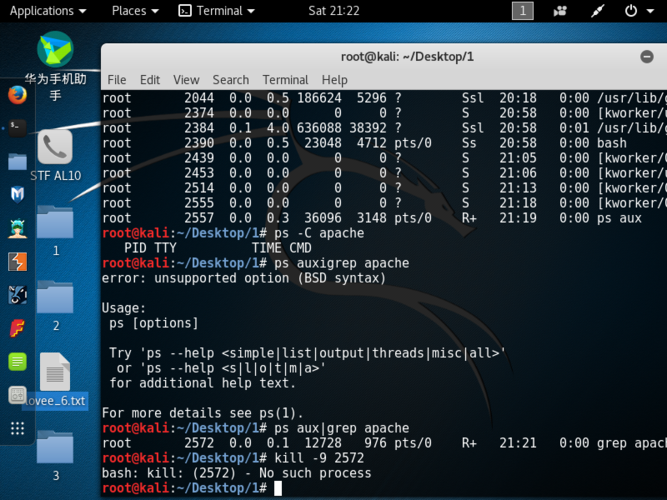Open Burp Suite from the dock
Screen dimensions: 667x500
[17, 262]
